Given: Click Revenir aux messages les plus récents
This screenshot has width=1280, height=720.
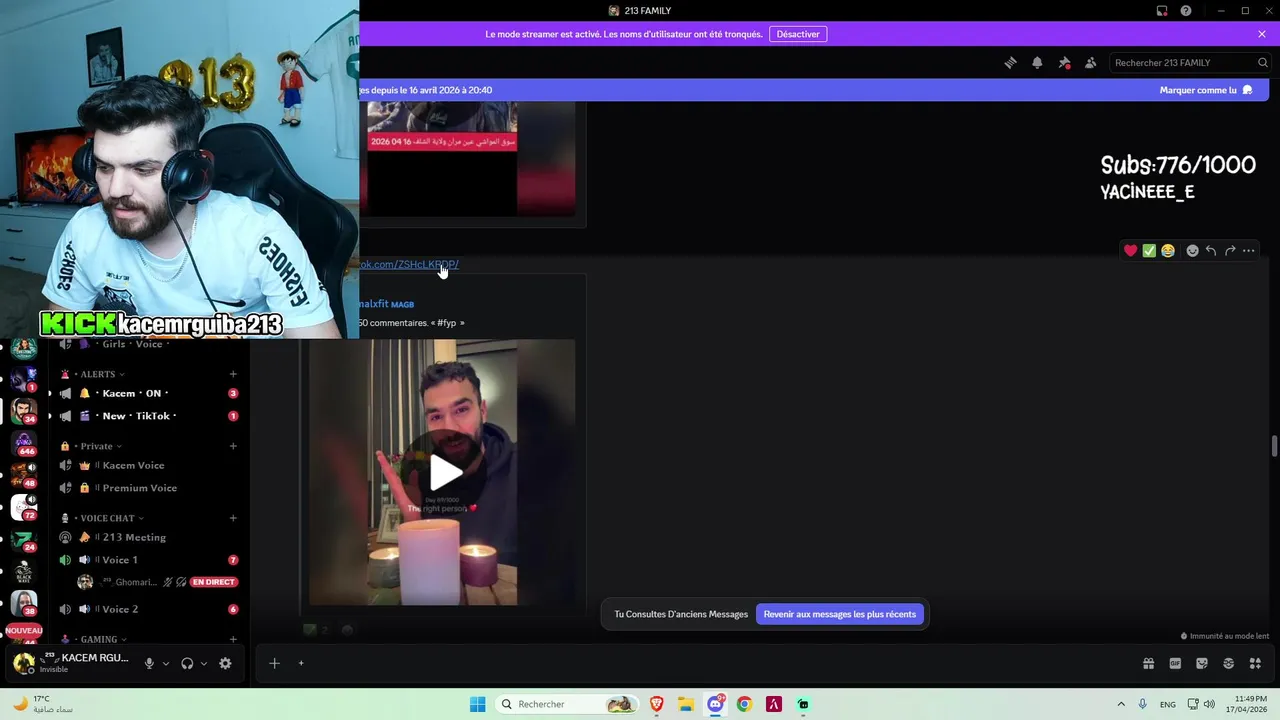Looking at the screenshot, I should point(839,614).
